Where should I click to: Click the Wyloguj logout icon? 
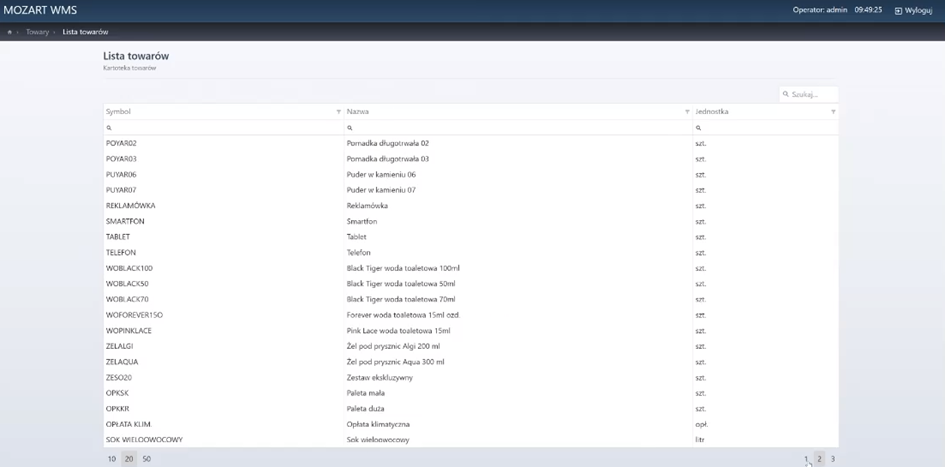pyautogui.click(x=898, y=10)
